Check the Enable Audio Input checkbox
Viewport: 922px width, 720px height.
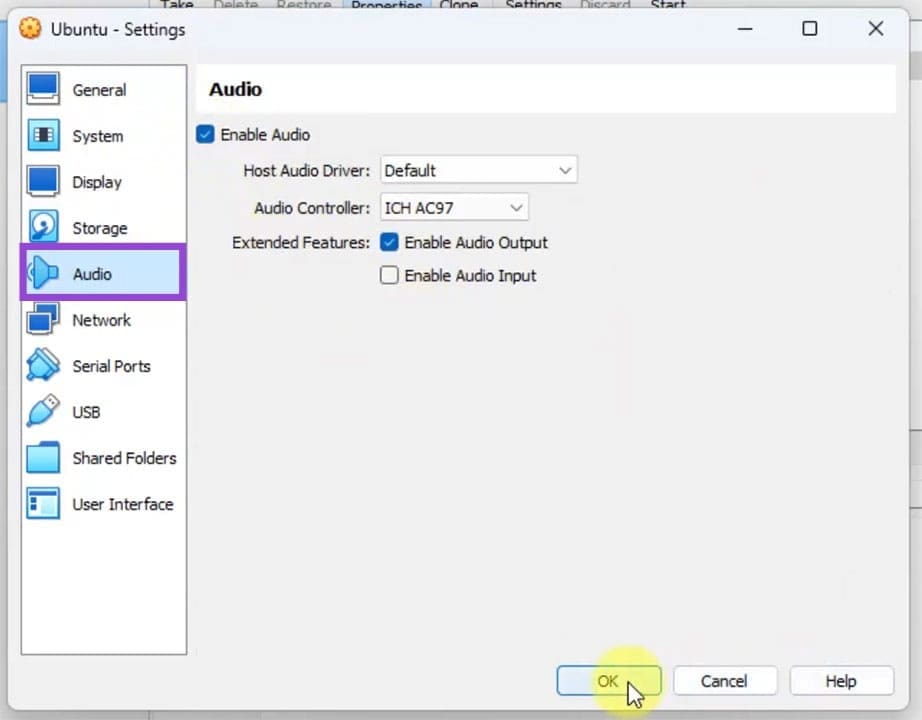[x=389, y=275]
